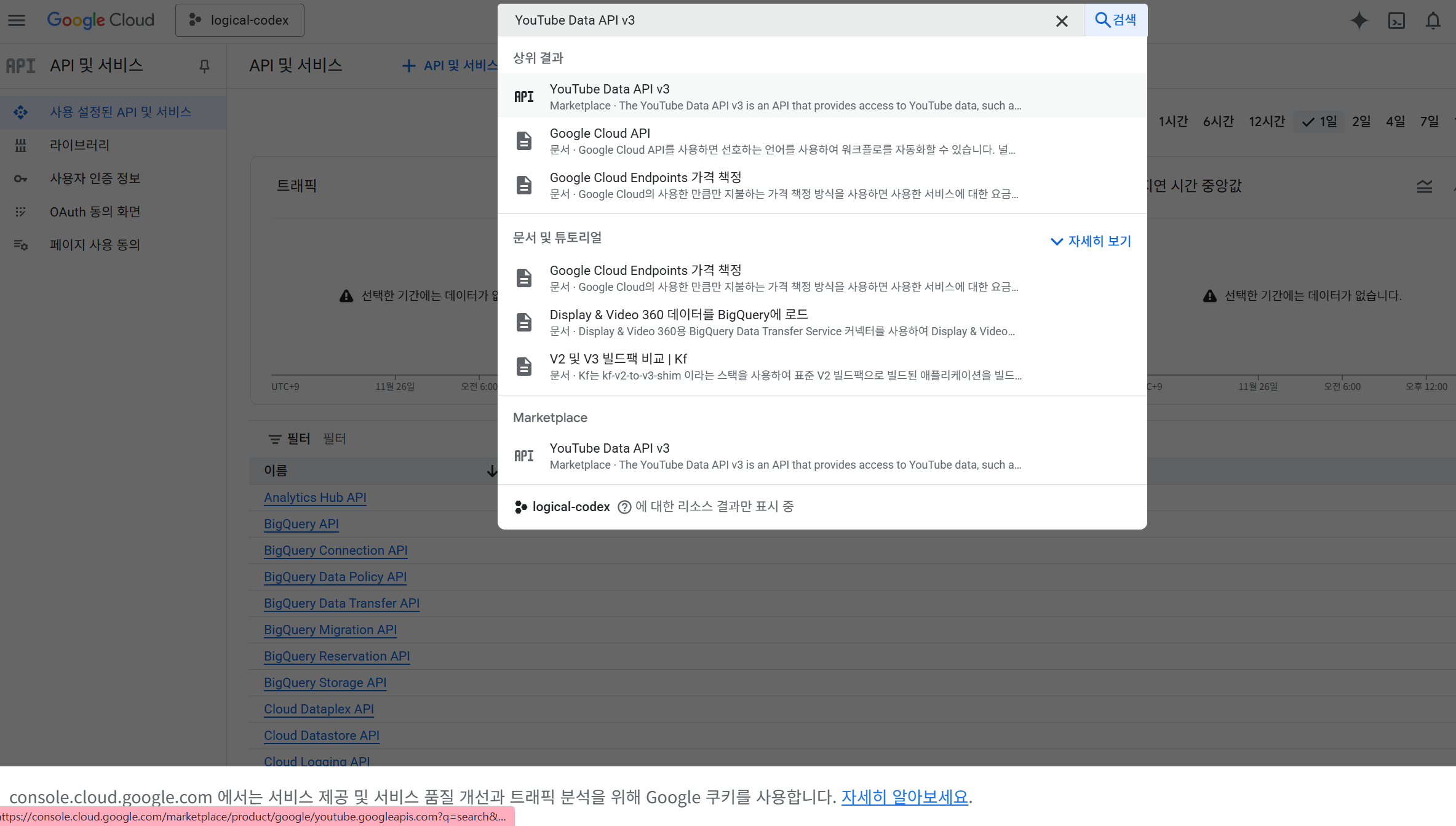The image size is (1456, 826).
Task: Open logical-codex project selector
Action: pyautogui.click(x=239, y=20)
